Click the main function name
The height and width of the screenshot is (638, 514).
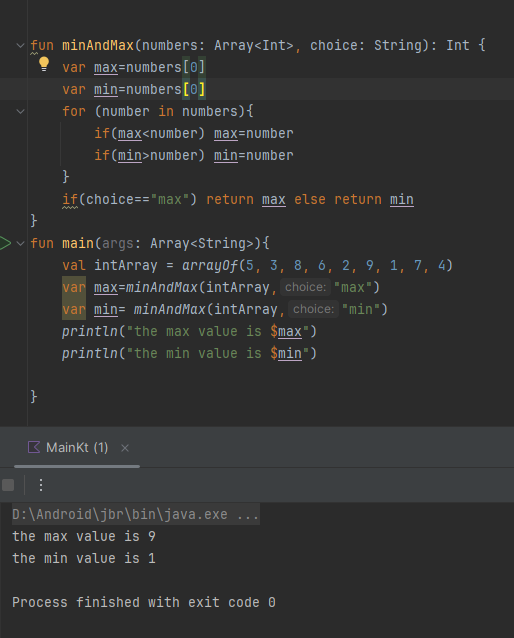tap(78, 243)
